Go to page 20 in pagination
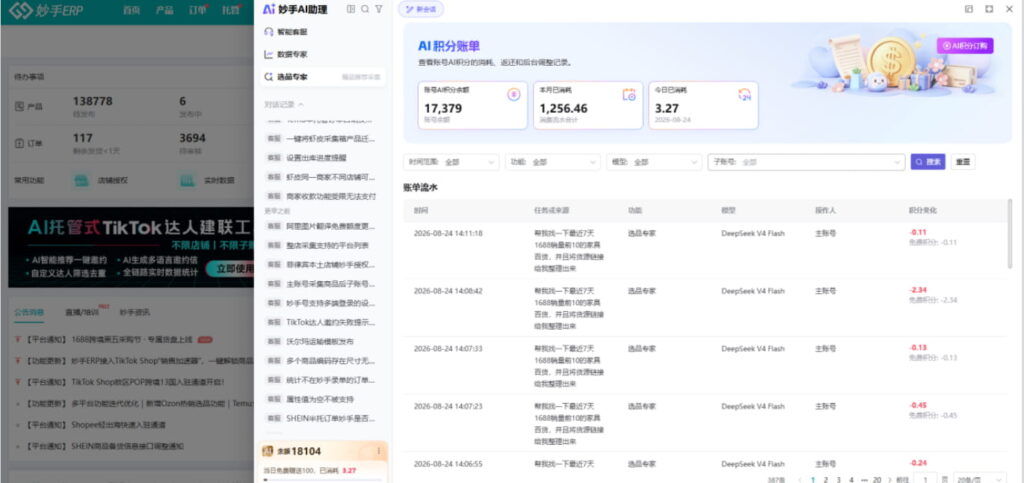The height and width of the screenshot is (483, 1024). [x=877, y=480]
